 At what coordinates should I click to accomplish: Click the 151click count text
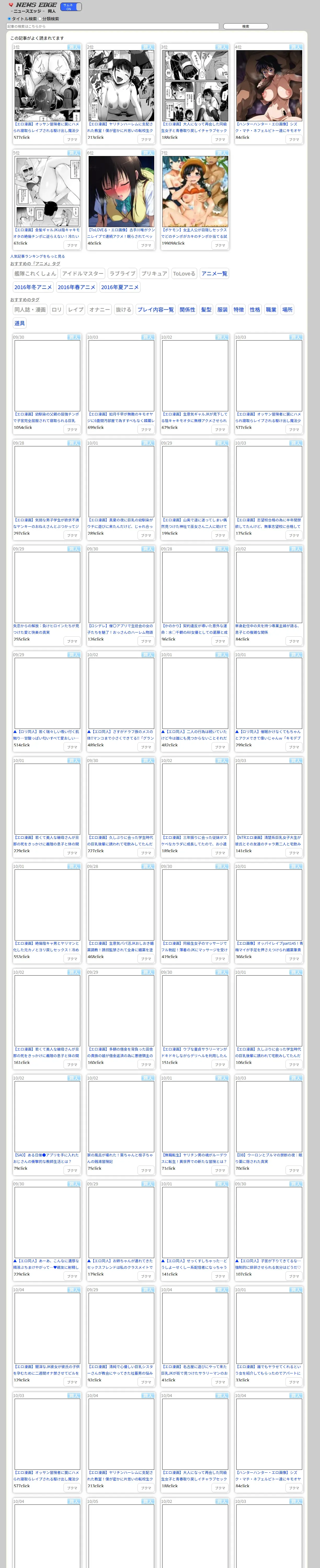170,1063
